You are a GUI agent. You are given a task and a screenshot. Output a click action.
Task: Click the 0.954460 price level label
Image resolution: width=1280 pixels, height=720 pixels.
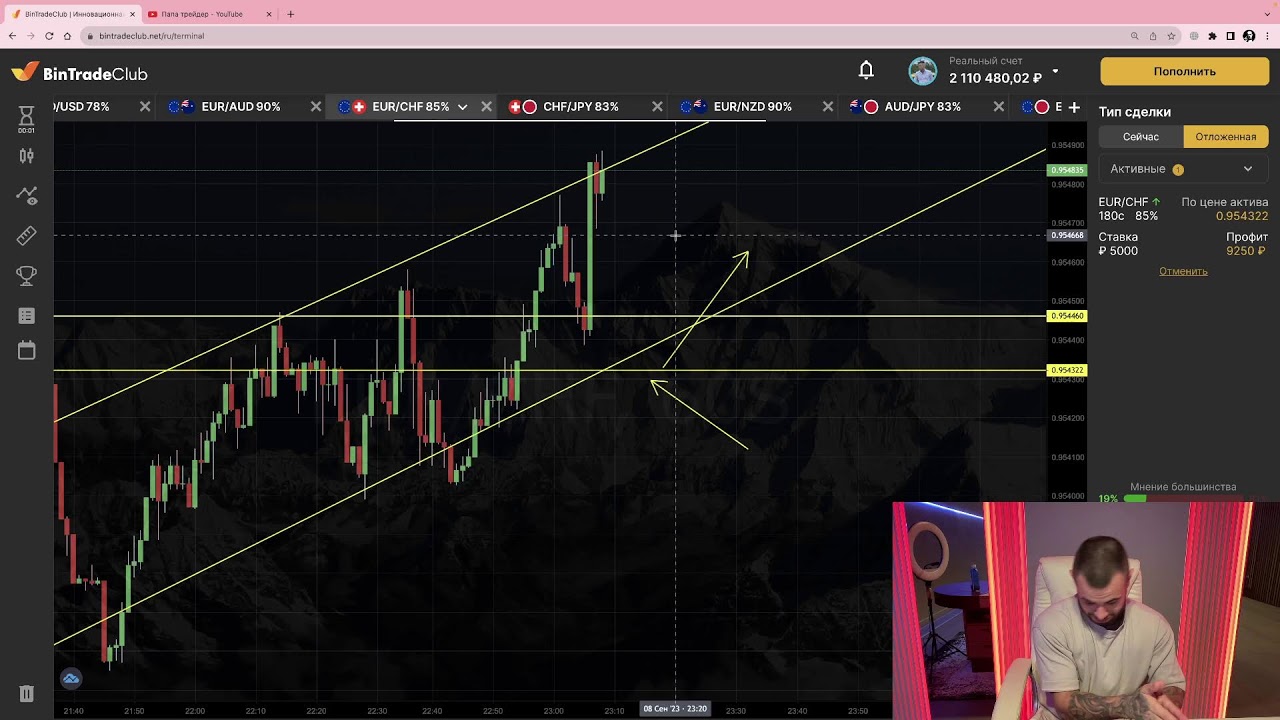point(1067,316)
